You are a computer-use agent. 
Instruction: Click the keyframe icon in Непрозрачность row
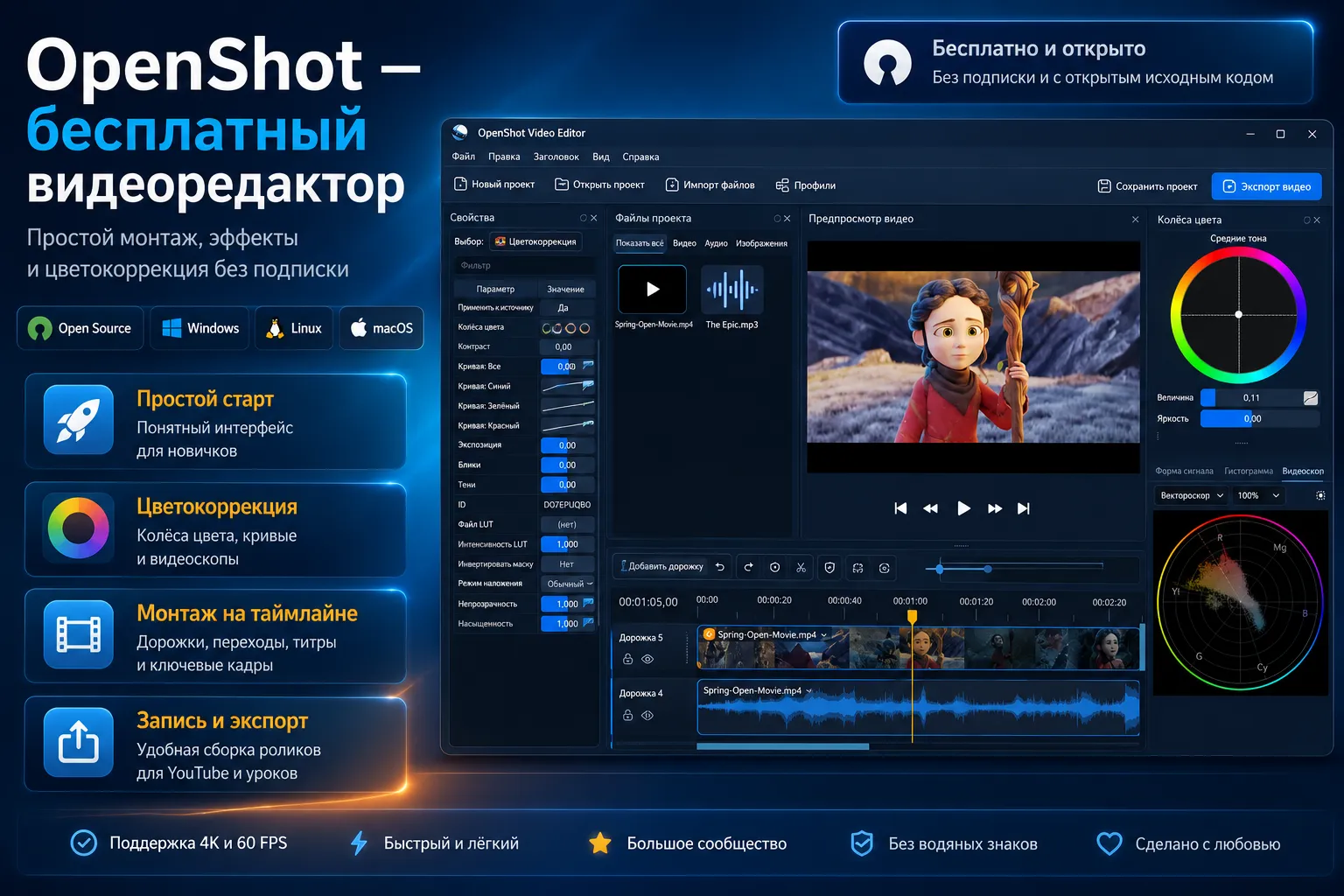pyautogui.click(x=588, y=603)
